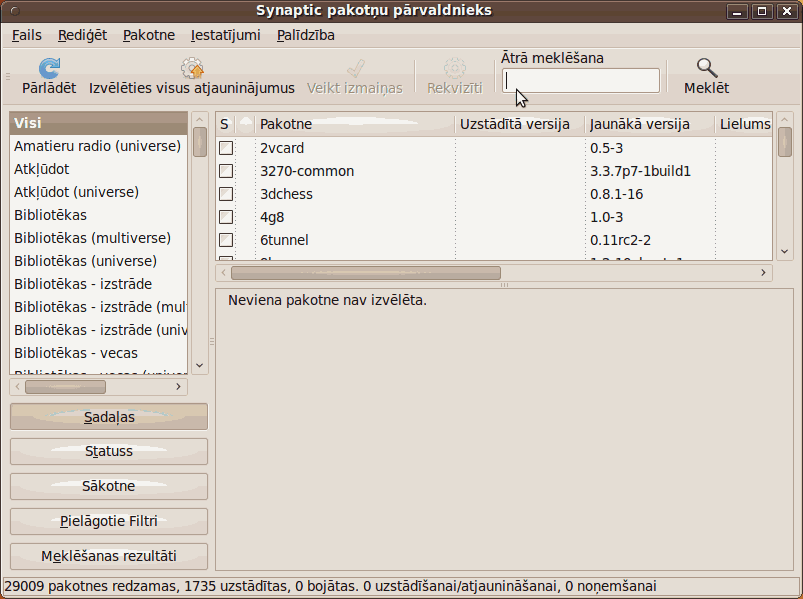Click package list horizontal scrollbar thumb
The image size is (803, 599).
(x=366, y=273)
